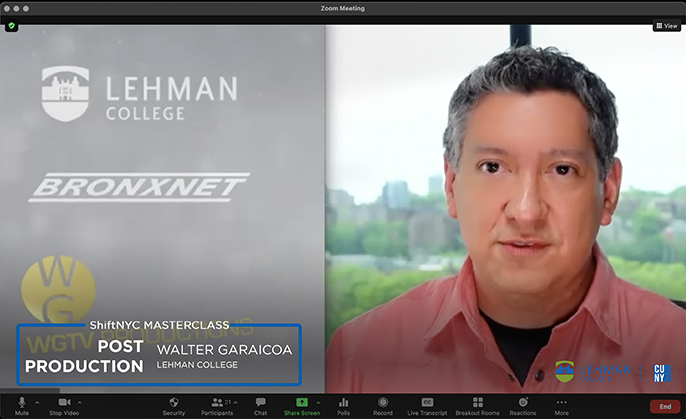Screen dimensions: 686x419
Task: Show encryption info via green shield icon
Action: [11, 26]
